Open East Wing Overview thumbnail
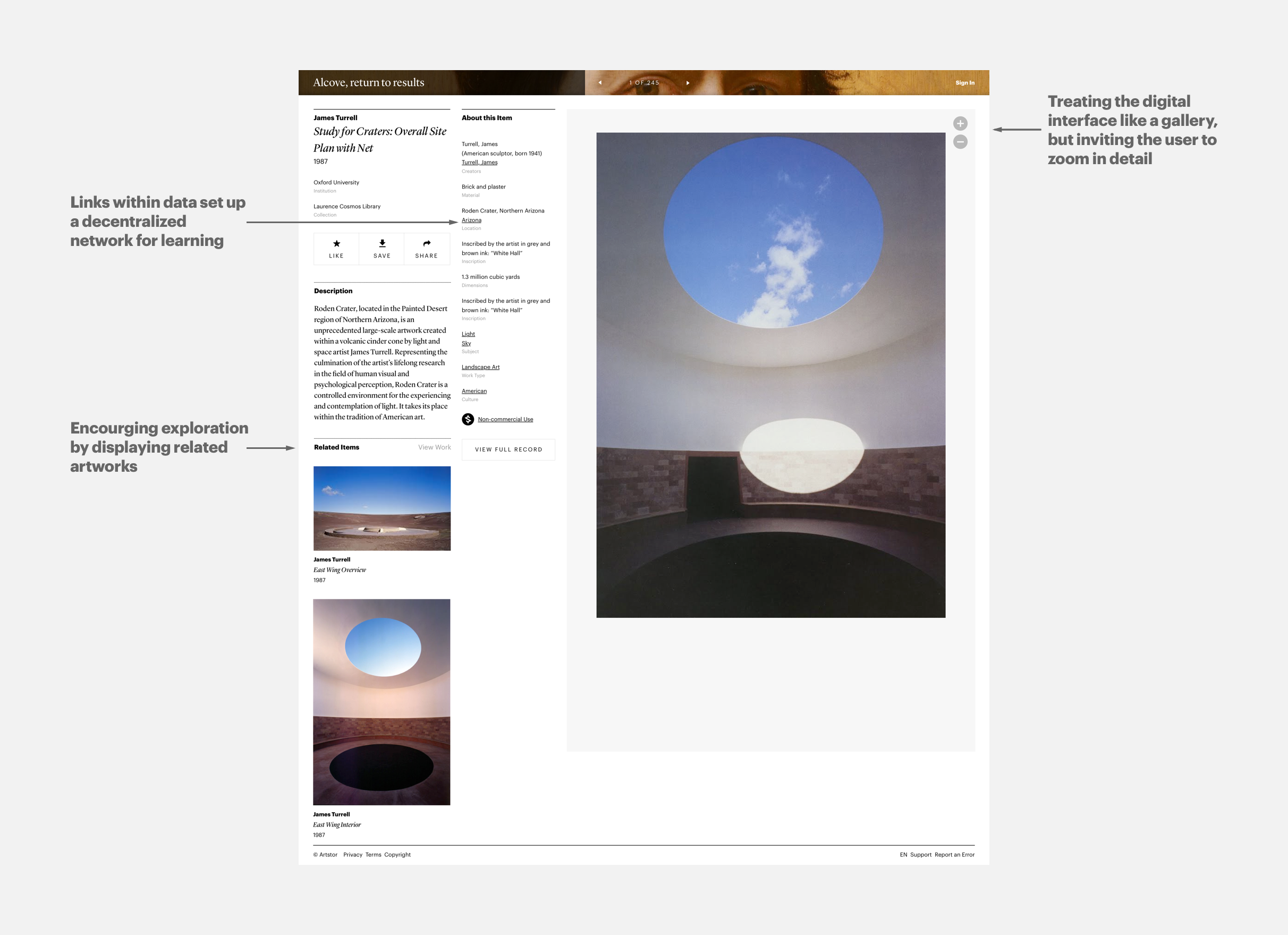1288x935 pixels. tap(382, 508)
